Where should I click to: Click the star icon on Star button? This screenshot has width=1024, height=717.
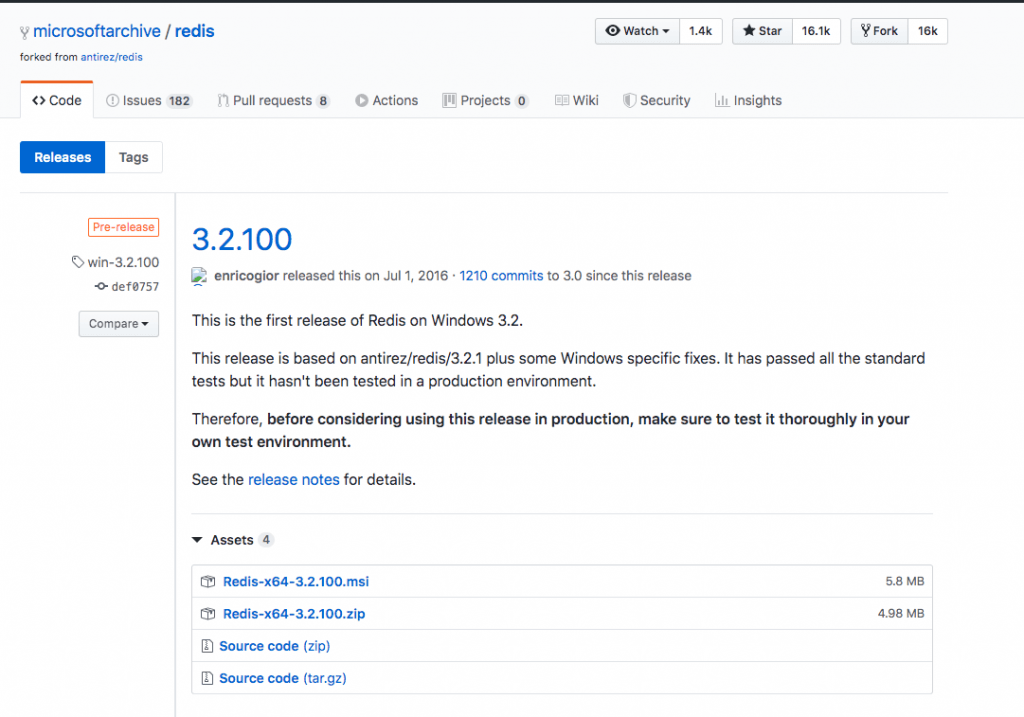(749, 31)
